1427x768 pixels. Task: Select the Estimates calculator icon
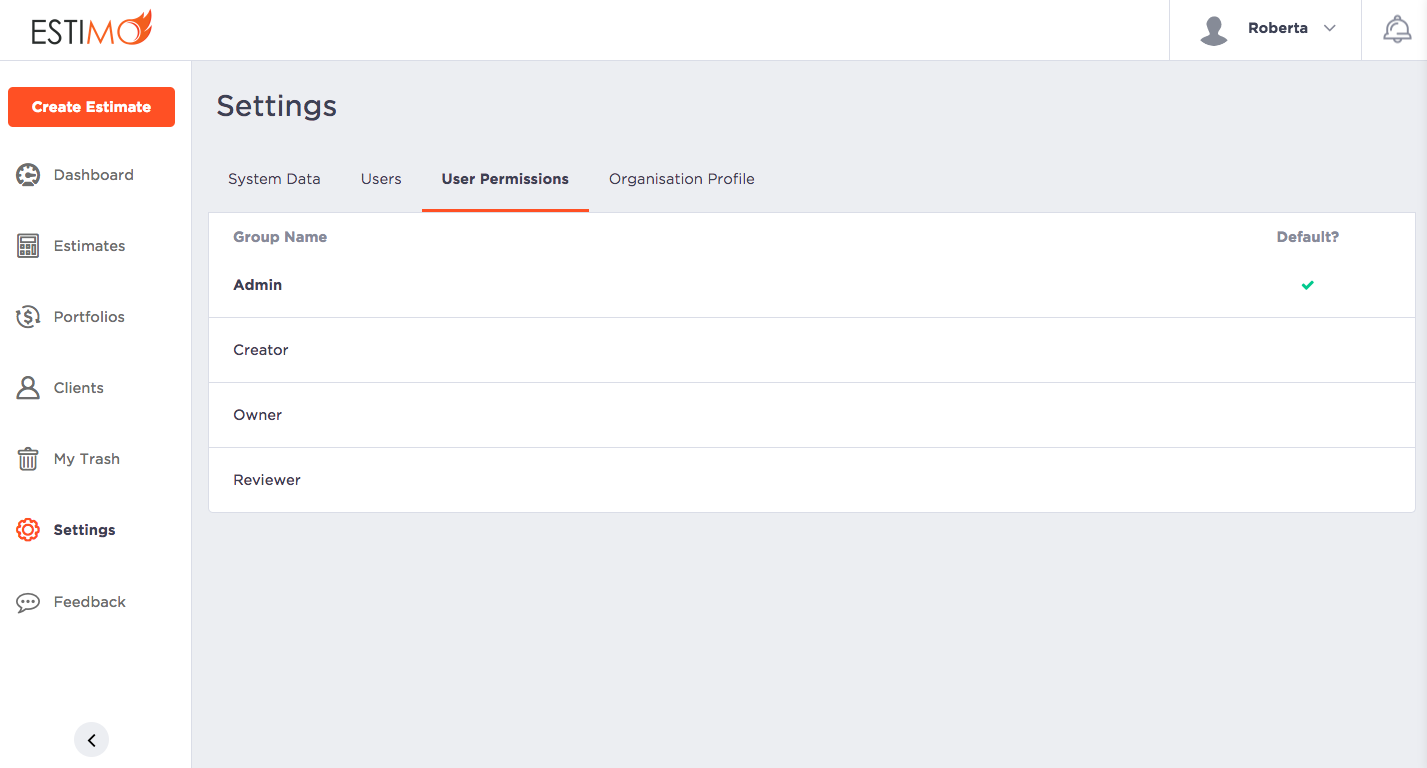(27, 245)
